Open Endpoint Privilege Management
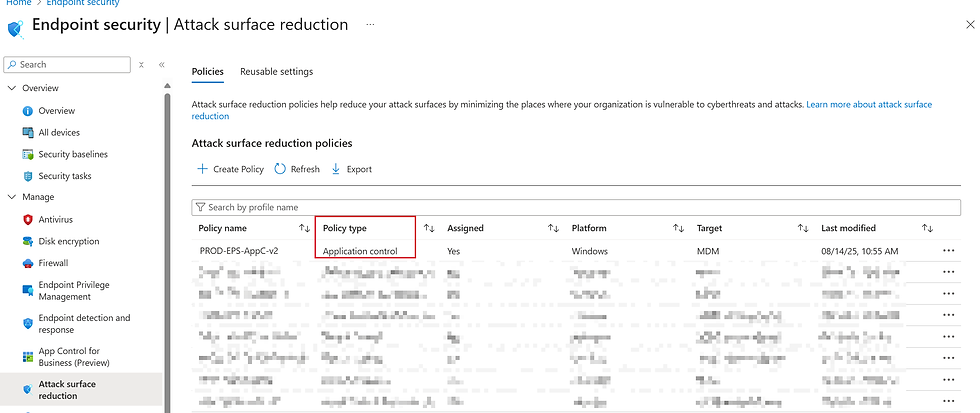 click(x=73, y=291)
